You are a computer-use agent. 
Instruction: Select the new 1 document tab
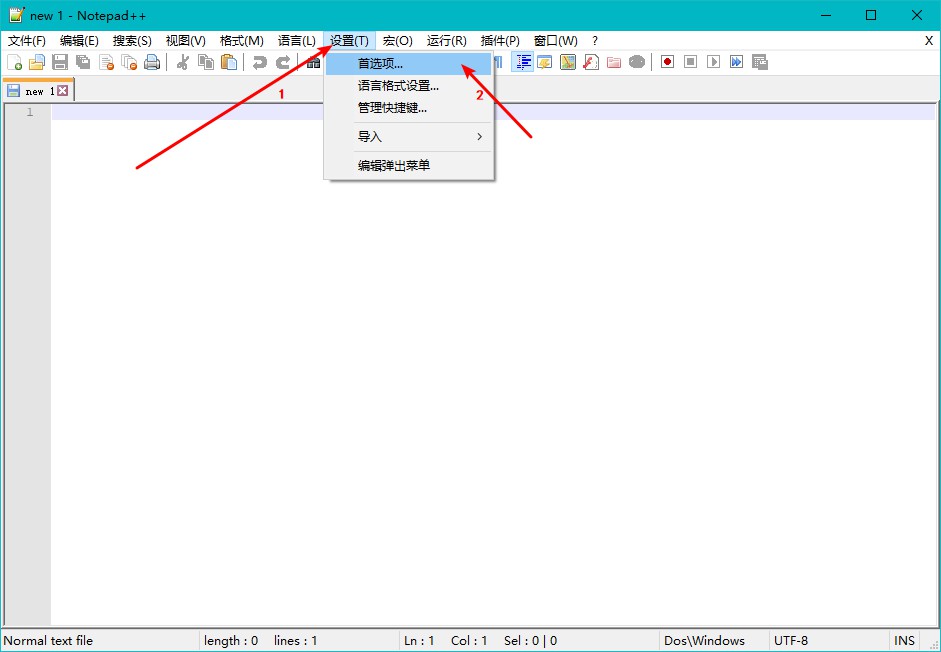point(38,91)
